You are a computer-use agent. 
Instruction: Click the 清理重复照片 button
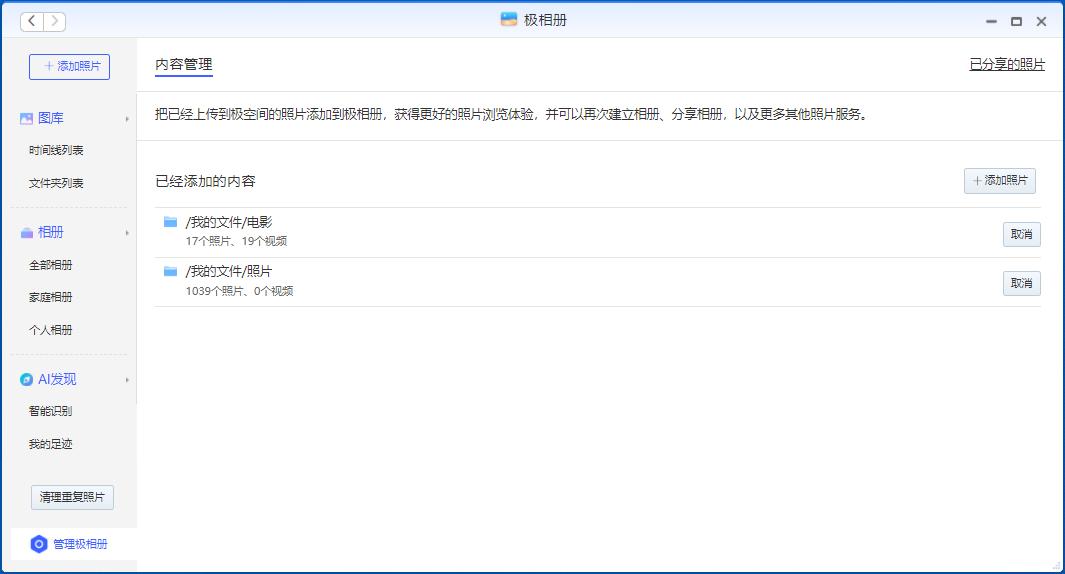coord(72,497)
